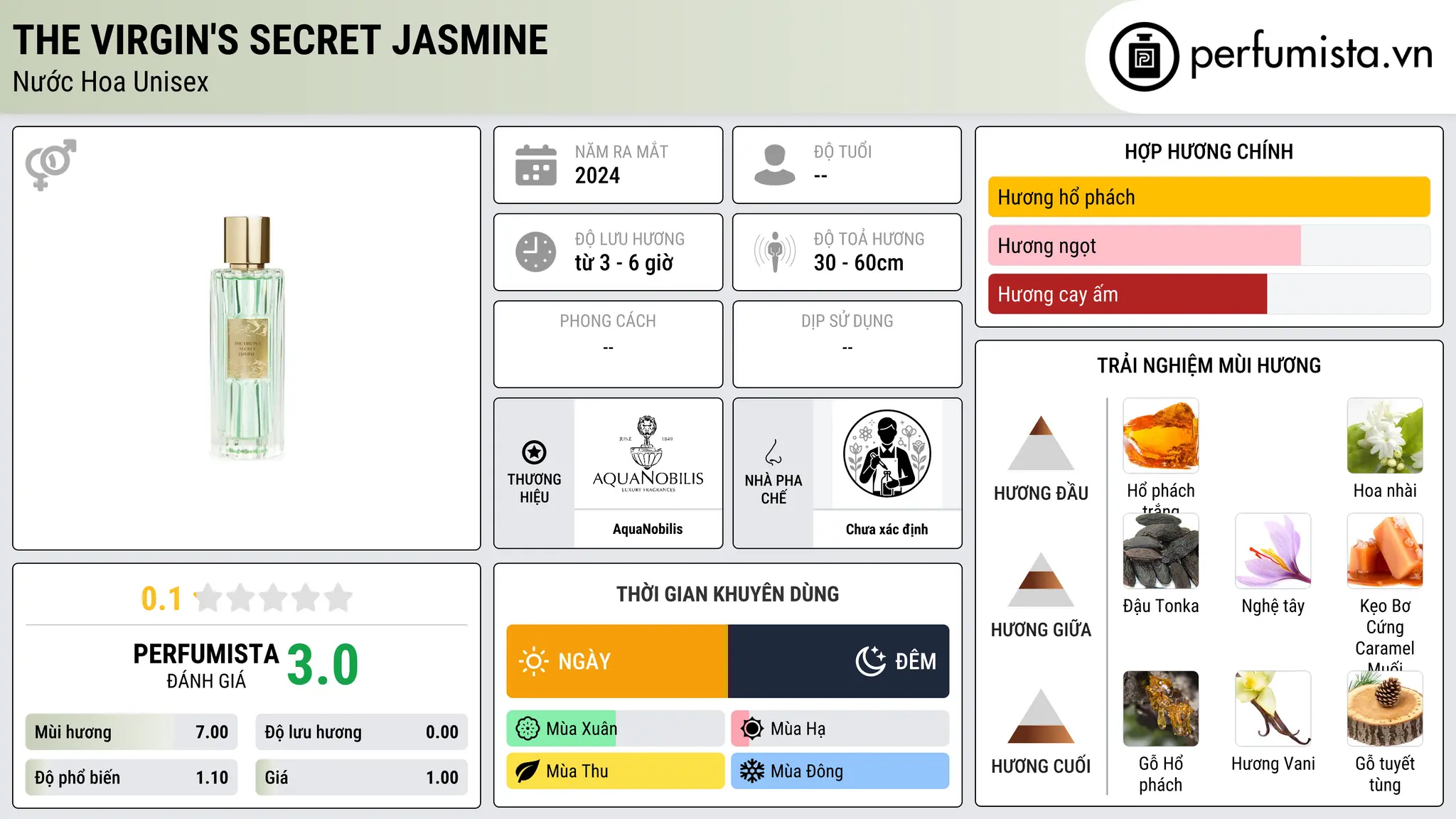Click the Dịp sử dụng occasion card
This screenshot has width=1456, height=819.
pos(847,344)
